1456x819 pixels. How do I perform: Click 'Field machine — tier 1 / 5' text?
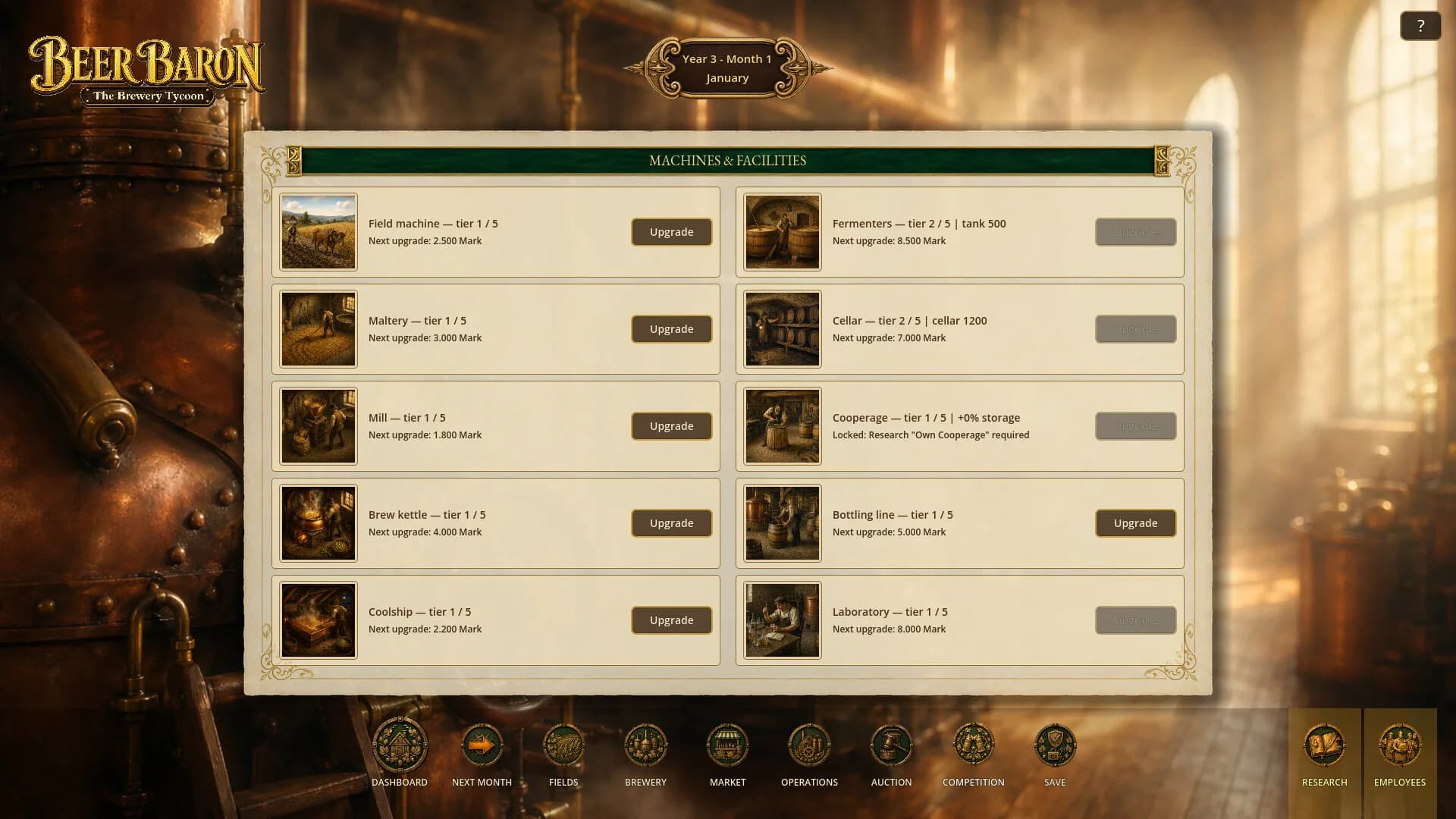tap(433, 224)
